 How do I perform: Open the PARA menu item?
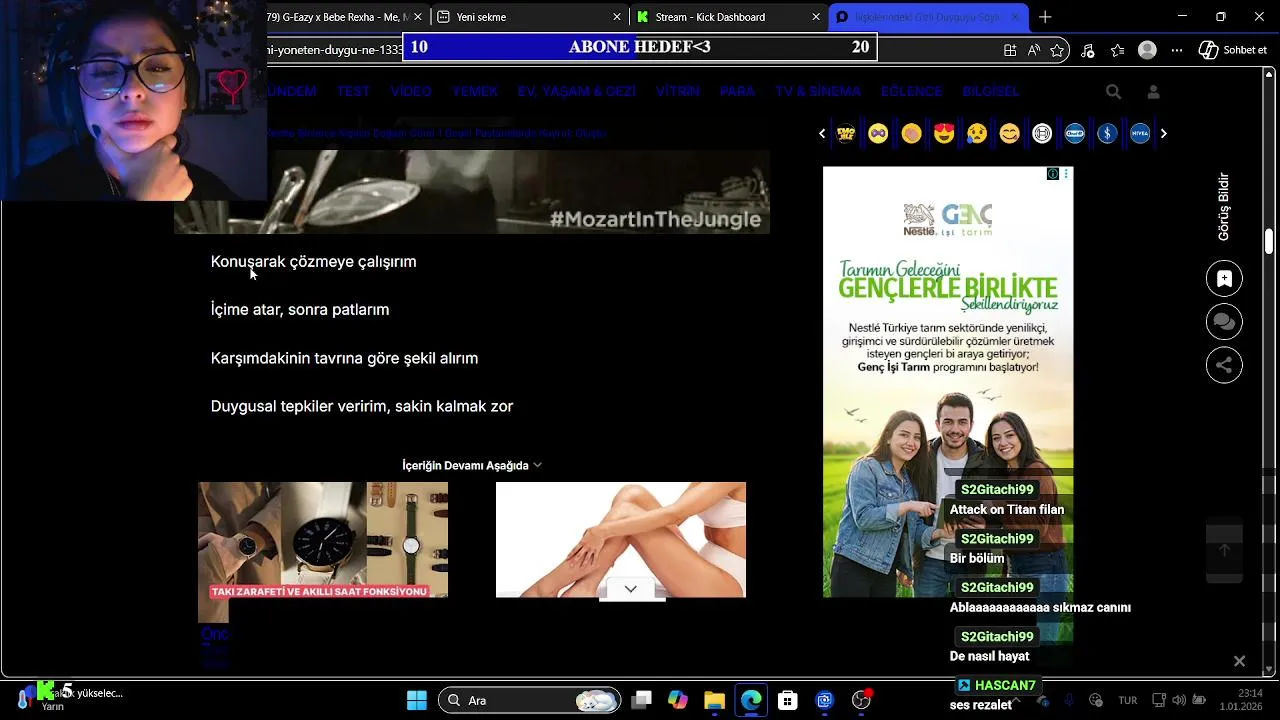coord(737,91)
